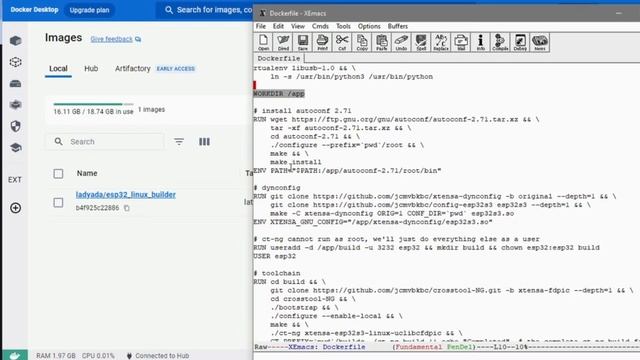Click the Open file icon in XEmacs toolbar
The image size is (640, 360).
click(263, 42)
